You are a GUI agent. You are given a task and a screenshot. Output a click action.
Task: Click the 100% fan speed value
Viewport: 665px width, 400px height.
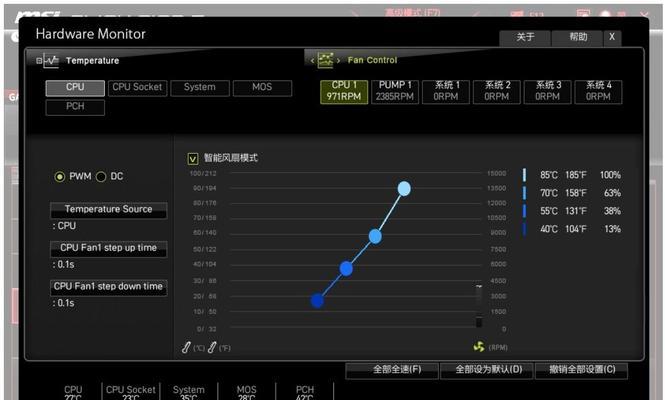(x=610, y=175)
